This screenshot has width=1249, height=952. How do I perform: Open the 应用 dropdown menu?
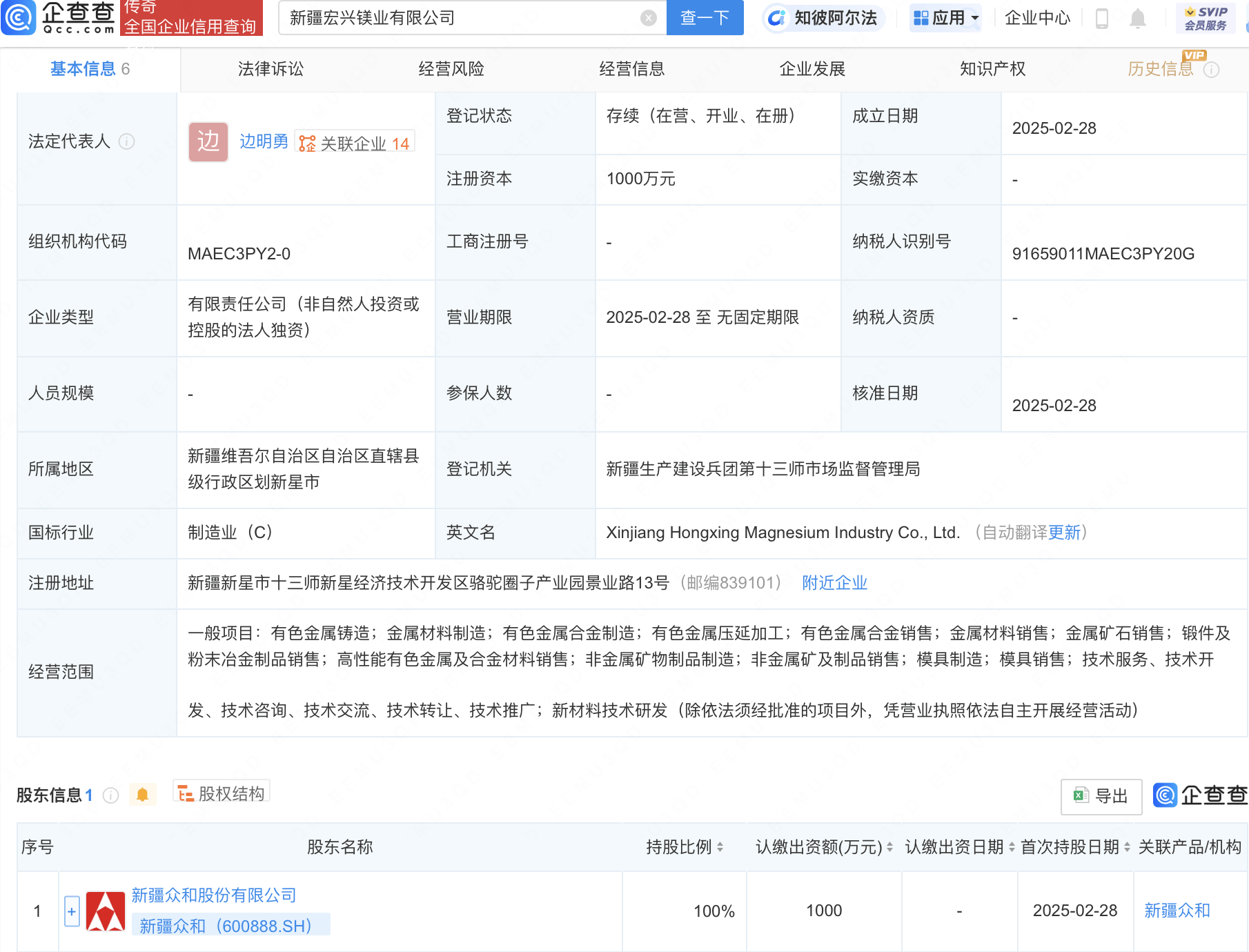coord(945,18)
